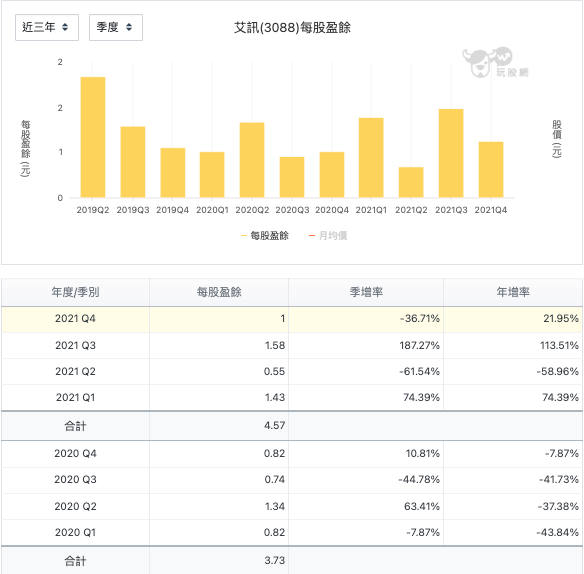
Task: Click the 2020Q4 bar in chart
Action: [332, 175]
